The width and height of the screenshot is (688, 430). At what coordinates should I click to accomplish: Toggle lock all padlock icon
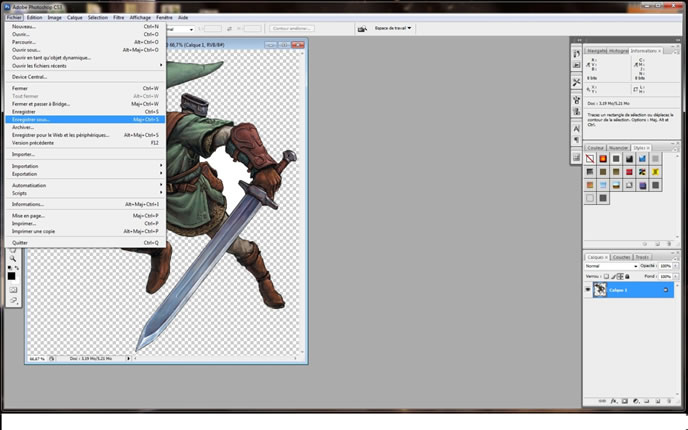tap(627, 276)
